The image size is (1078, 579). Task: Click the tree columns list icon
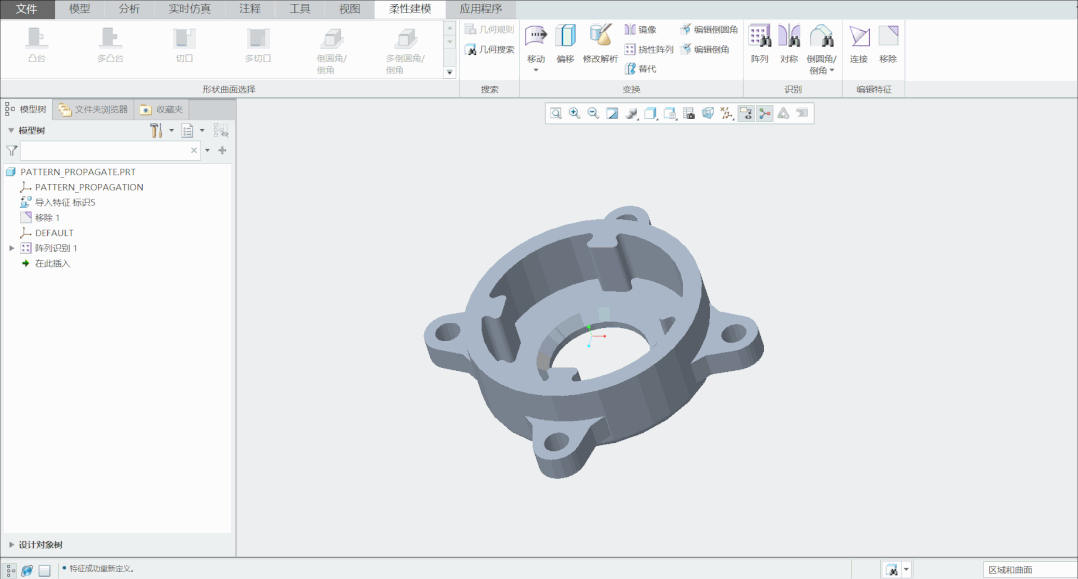pos(187,130)
